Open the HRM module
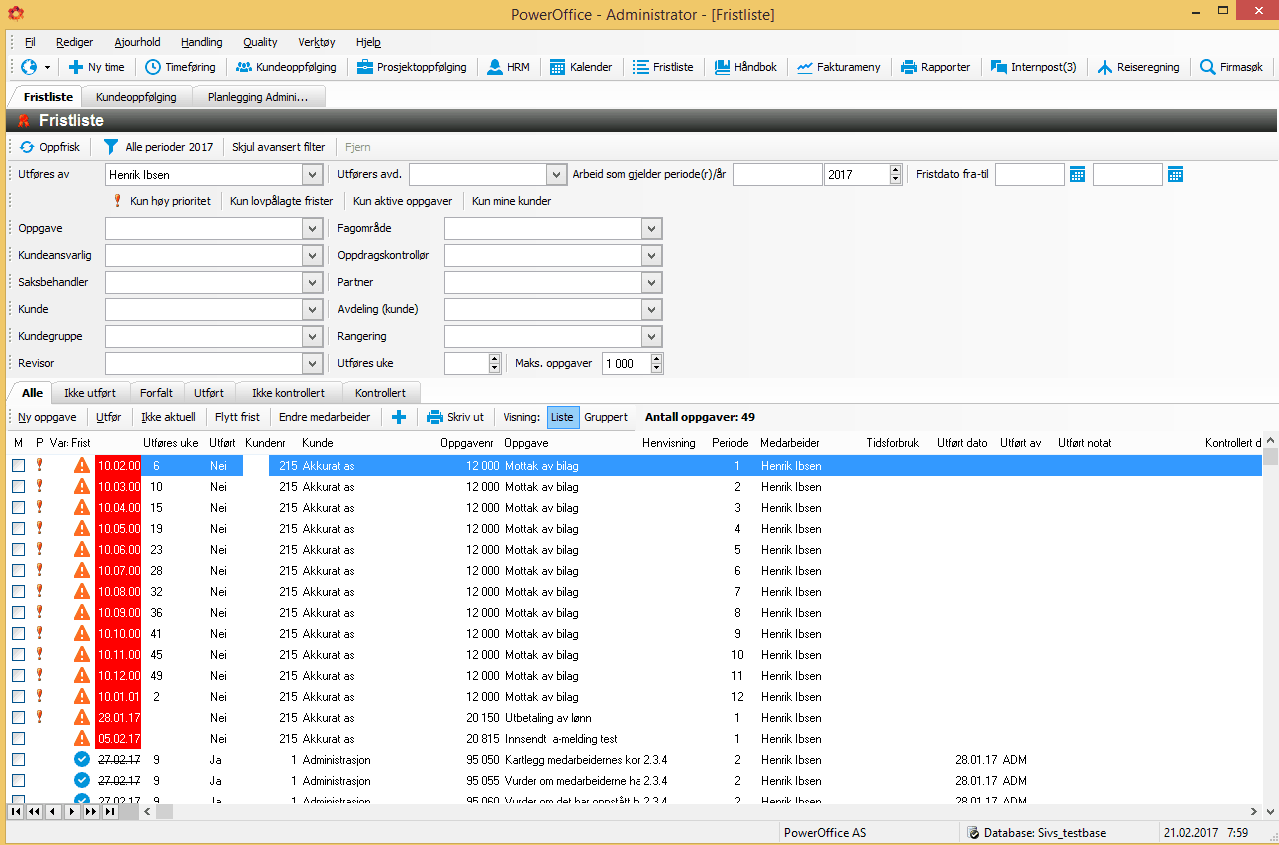1279x845 pixels. click(508, 67)
